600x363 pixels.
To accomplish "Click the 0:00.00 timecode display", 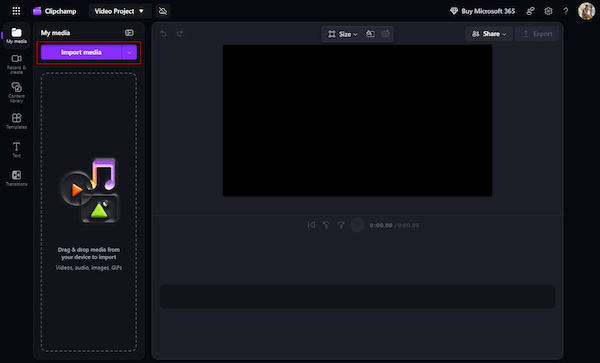I will click(x=394, y=225).
